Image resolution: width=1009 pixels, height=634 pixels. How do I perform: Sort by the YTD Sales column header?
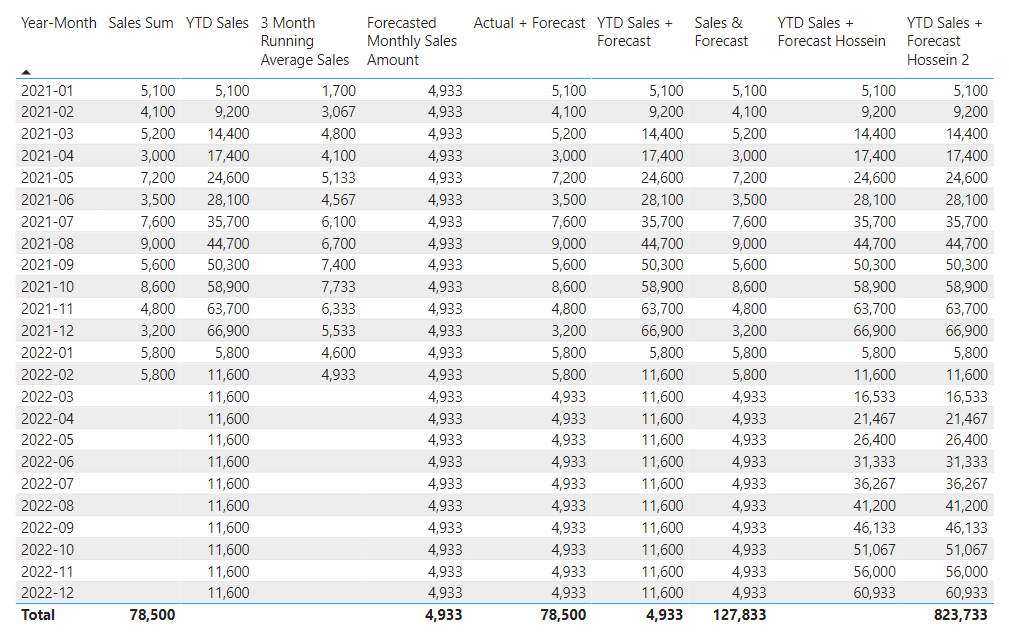coord(218,23)
